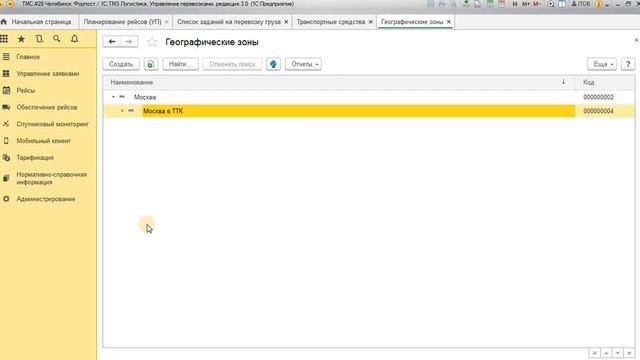Open the Еще dropdown menu
This screenshot has width=640, height=360.
click(x=602, y=64)
